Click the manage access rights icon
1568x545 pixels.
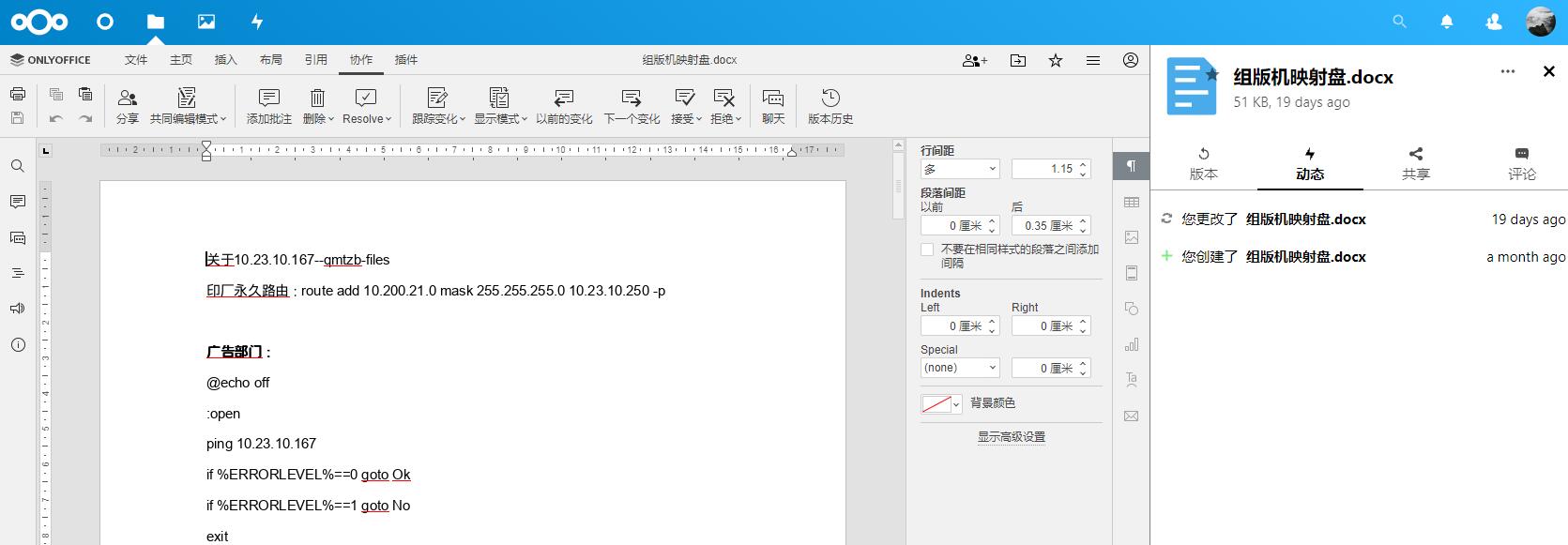click(975, 60)
